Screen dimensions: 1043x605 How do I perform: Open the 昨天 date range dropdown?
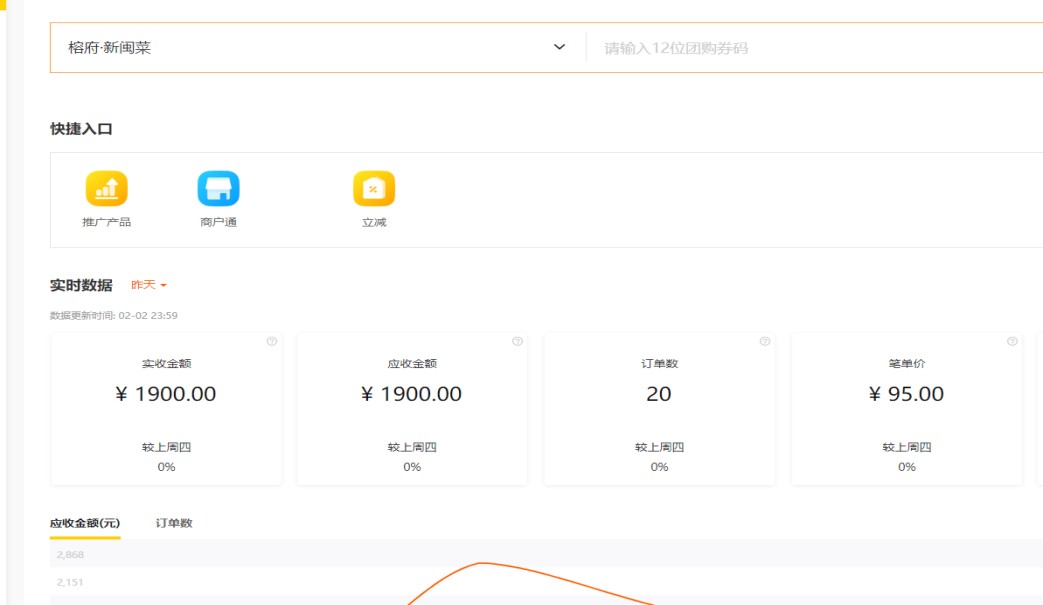148,285
